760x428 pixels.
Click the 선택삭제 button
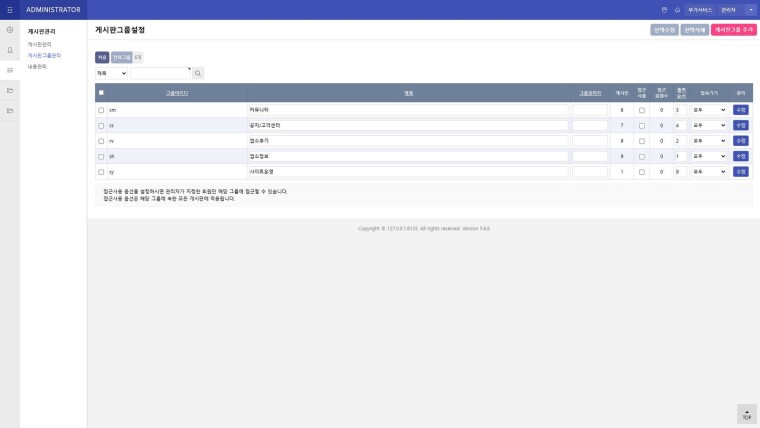point(695,30)
